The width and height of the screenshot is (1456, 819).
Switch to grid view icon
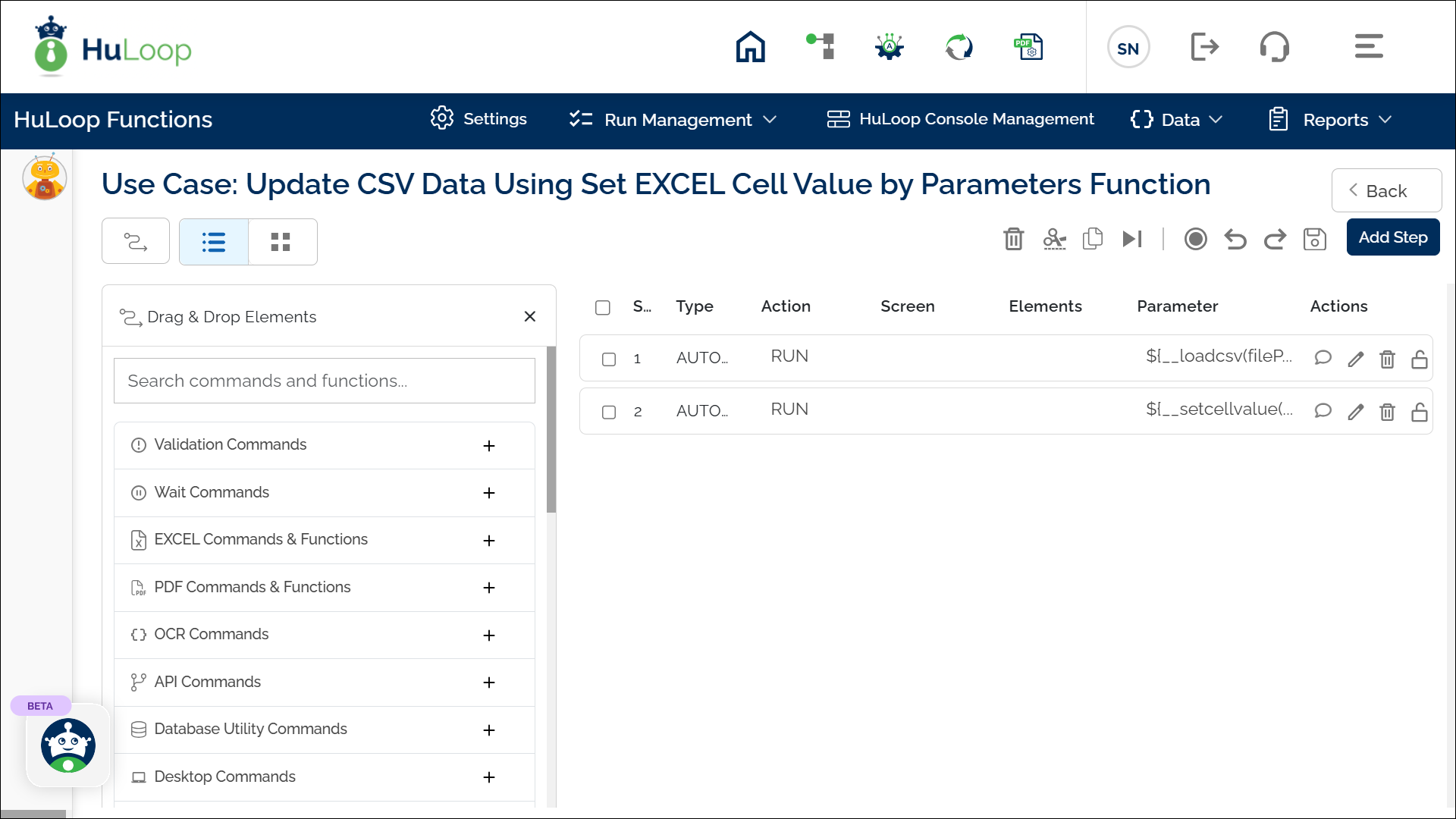[281, 242]
